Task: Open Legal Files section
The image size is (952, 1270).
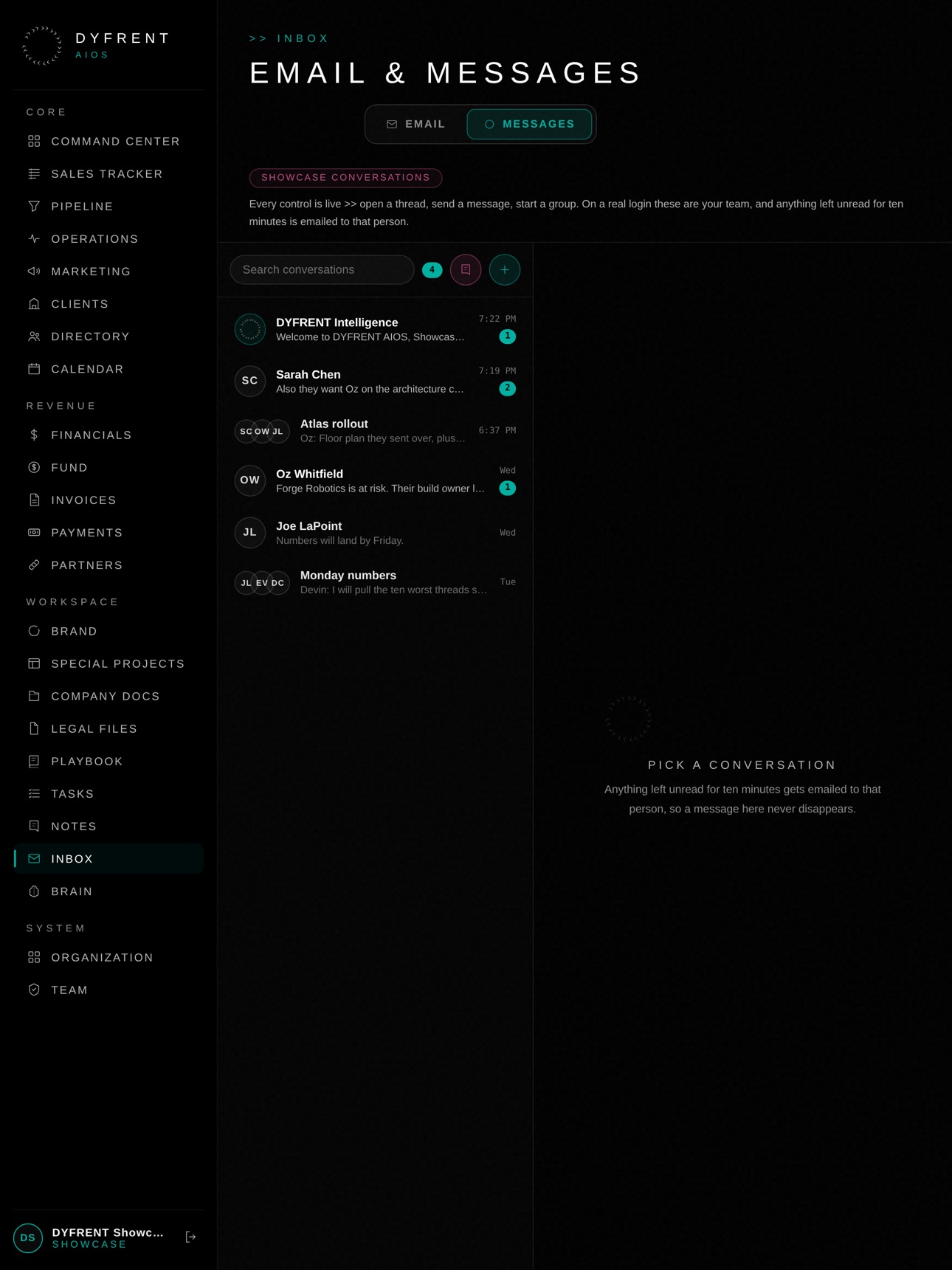Action: [108, 728]
